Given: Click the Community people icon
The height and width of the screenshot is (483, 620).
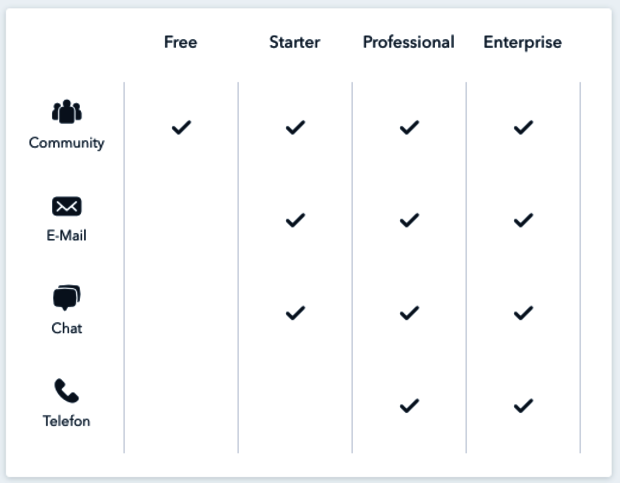Looking at the screenshot, I should tap(67, 111).
